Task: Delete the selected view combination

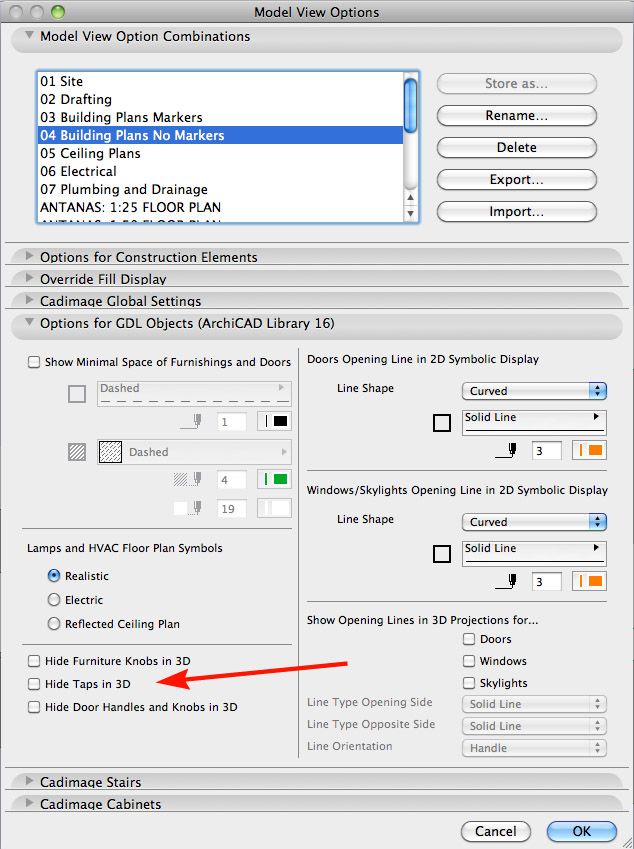Action: 517,147
